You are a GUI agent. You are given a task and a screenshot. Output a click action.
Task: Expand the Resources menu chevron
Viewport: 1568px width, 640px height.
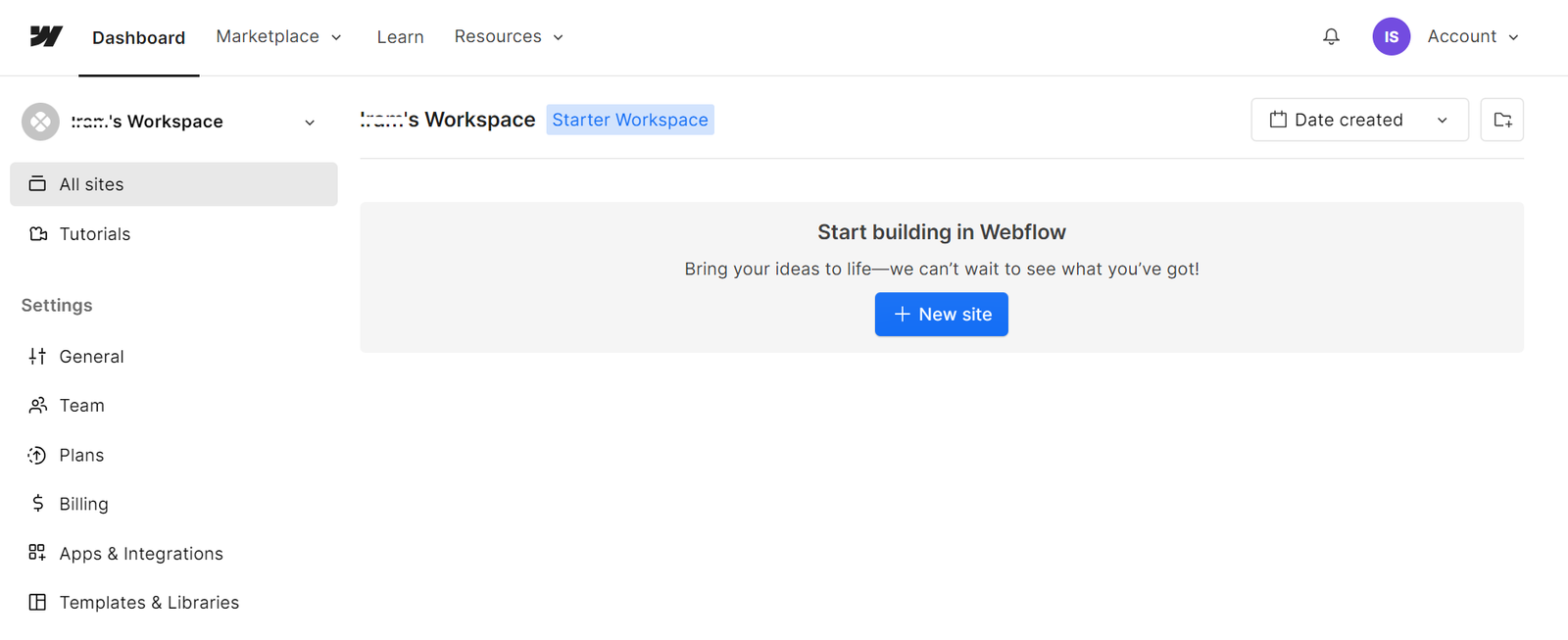(x=559, y=37)
